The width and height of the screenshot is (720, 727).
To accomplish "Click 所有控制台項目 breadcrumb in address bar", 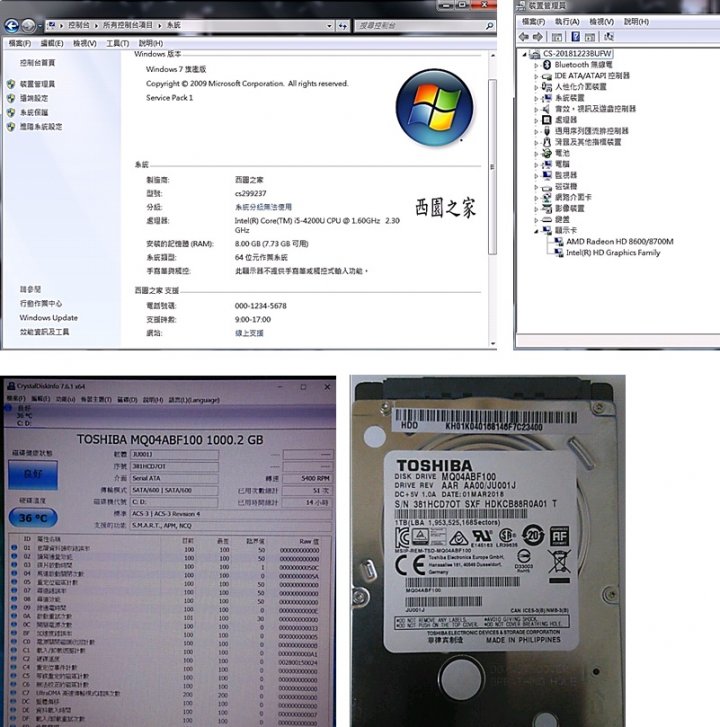I will click(x=128, y=25).
